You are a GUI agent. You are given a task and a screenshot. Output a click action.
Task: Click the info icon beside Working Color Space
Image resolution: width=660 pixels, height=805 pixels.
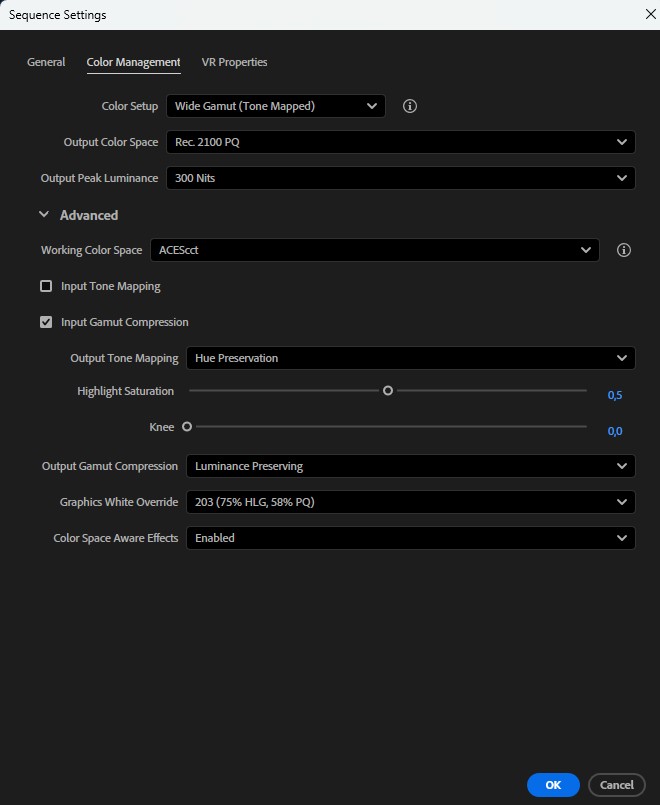(x=624, y=250)
